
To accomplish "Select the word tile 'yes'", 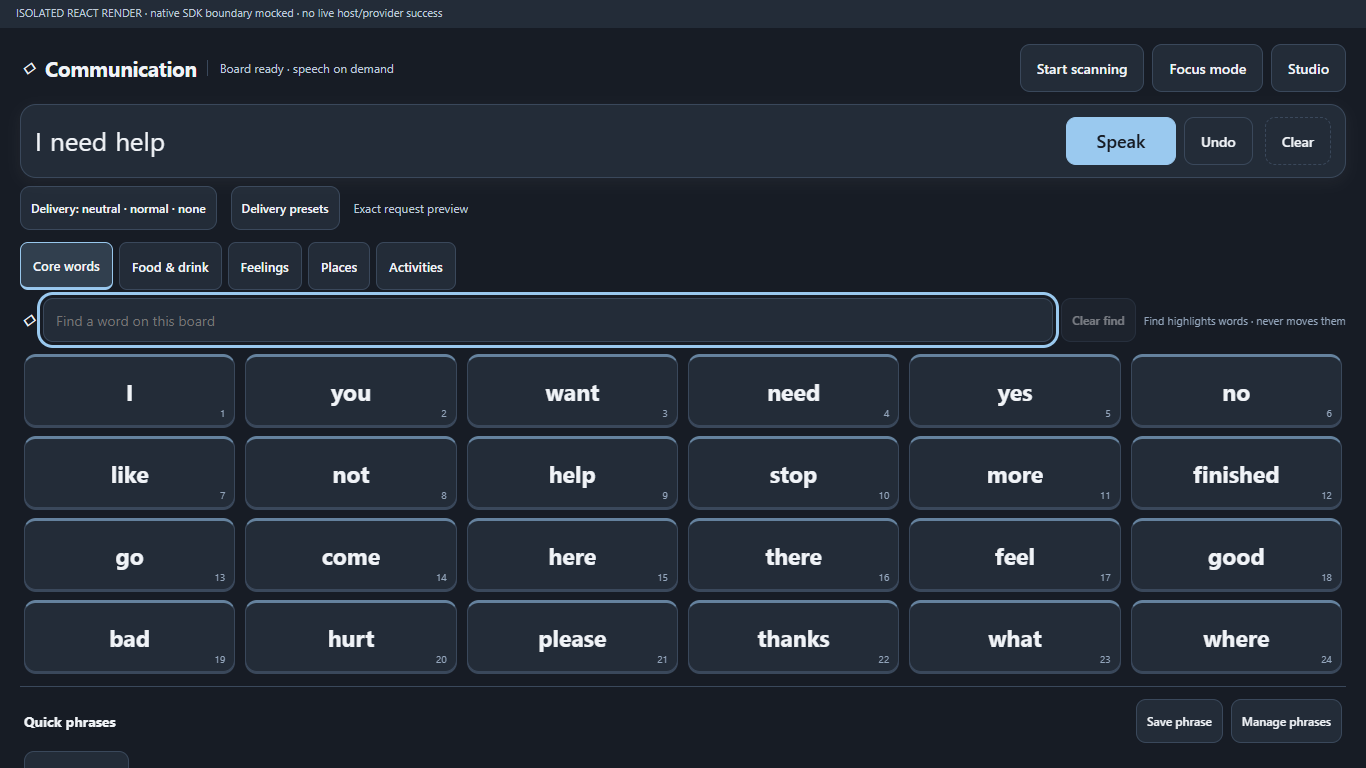I will tap(1015, 391).
